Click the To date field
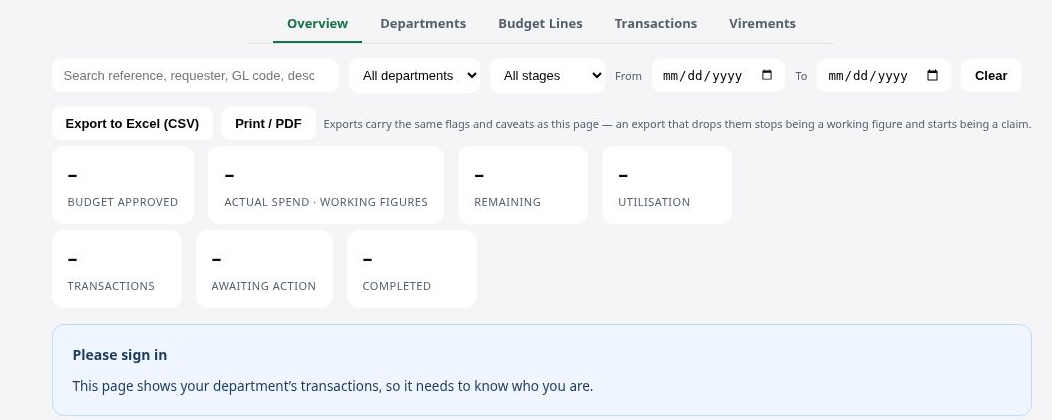The width and height of the screenshot is (1052, 420). [x=884, y=76]
